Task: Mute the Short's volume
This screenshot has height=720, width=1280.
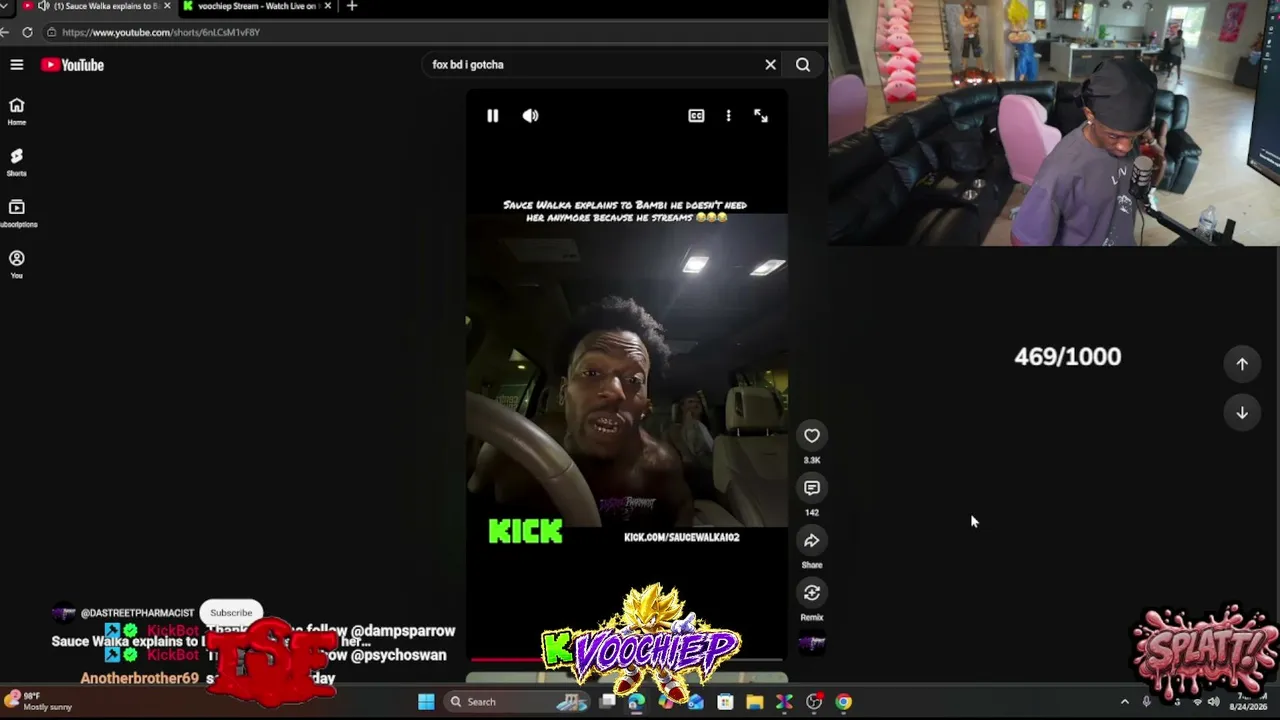Action: click(x=530, y=116)
